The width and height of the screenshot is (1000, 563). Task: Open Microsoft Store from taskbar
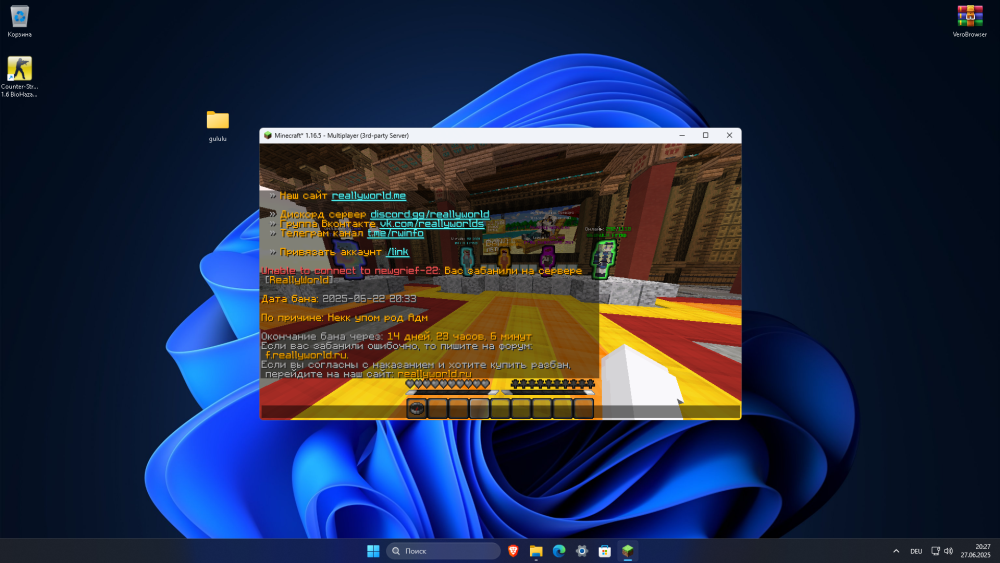click(x=605, y=551)
